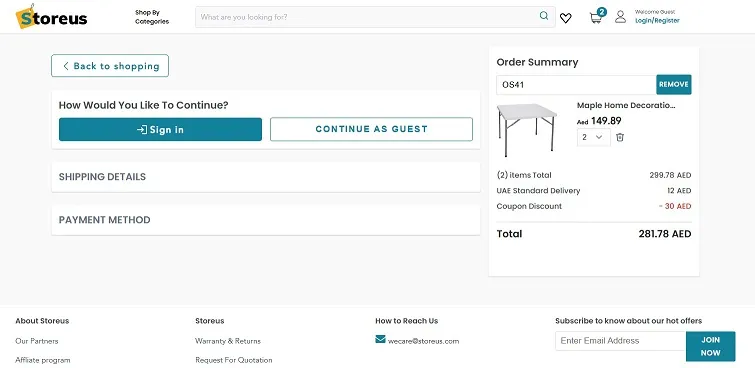This screenshot has width=755, height=368.
Task: Open the Login/Register link
Action: pyautogui.click(x=657, y=21)
